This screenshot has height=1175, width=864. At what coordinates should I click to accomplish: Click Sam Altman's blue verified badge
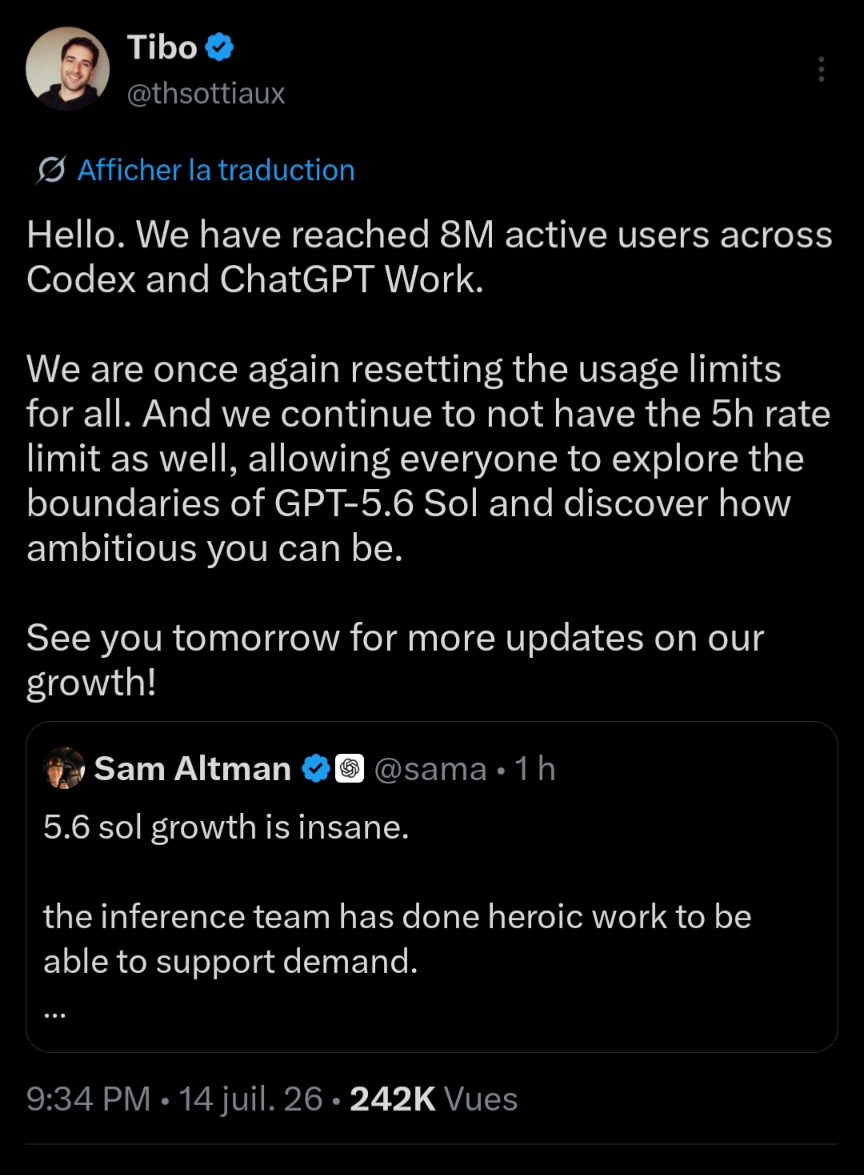(x=315, y=769)
